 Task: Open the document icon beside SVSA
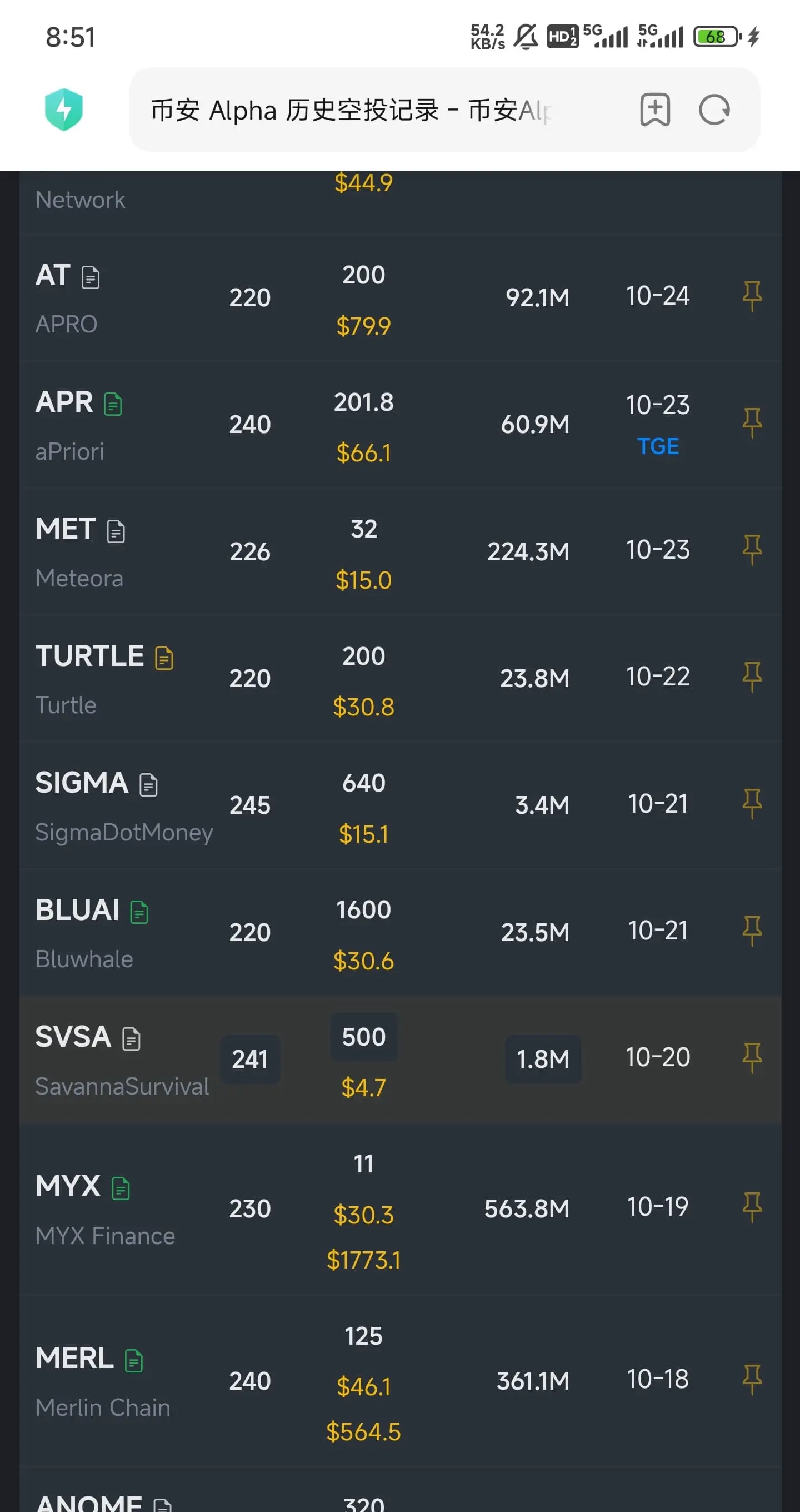[x=131, y=1038]
